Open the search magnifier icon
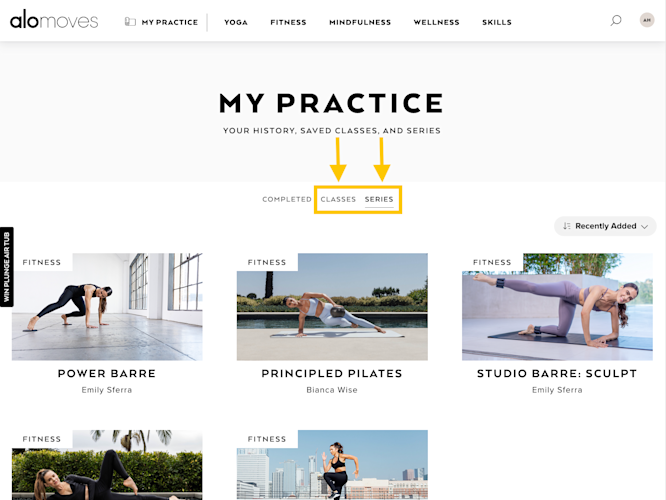Image resolution: width=666 pixels, height=500 pixels. pos(616,20)
